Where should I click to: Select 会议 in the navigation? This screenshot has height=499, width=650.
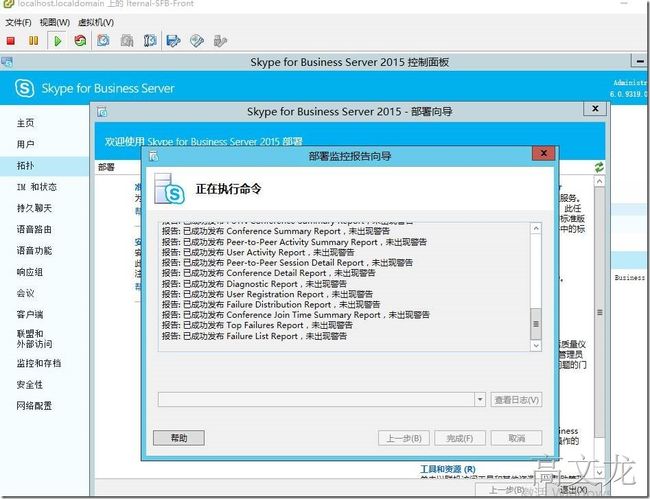pos(25,293)
